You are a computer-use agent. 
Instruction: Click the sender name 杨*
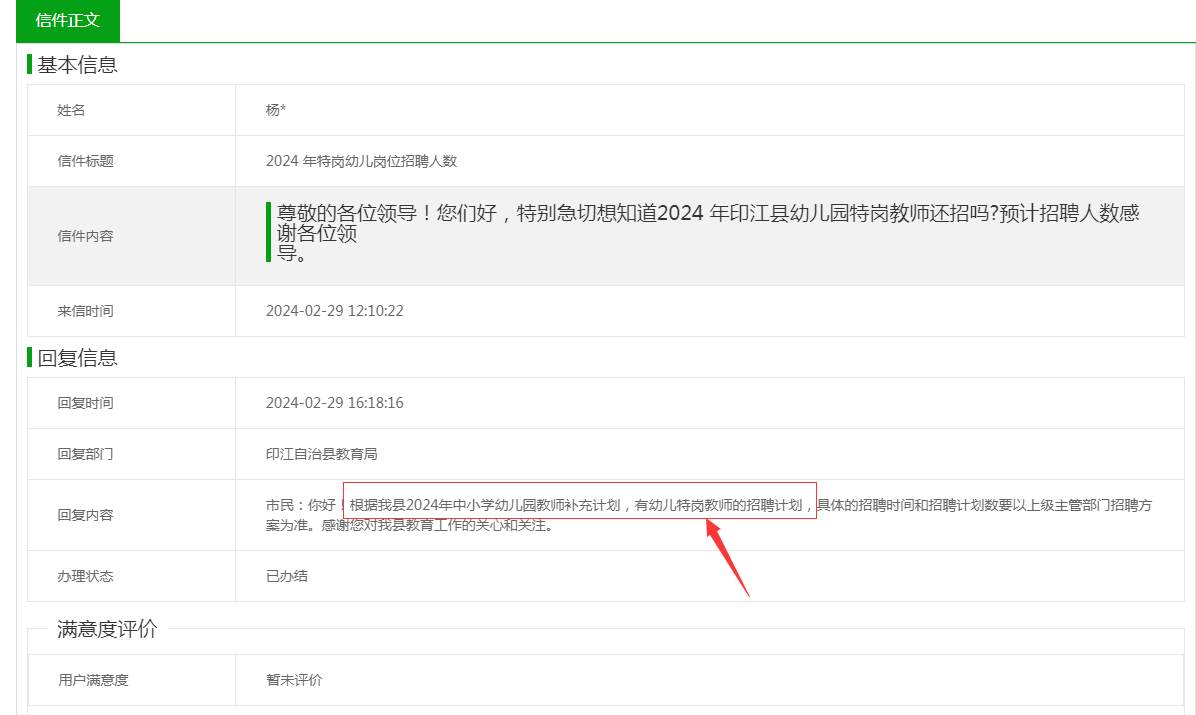[x=276, y=110]
